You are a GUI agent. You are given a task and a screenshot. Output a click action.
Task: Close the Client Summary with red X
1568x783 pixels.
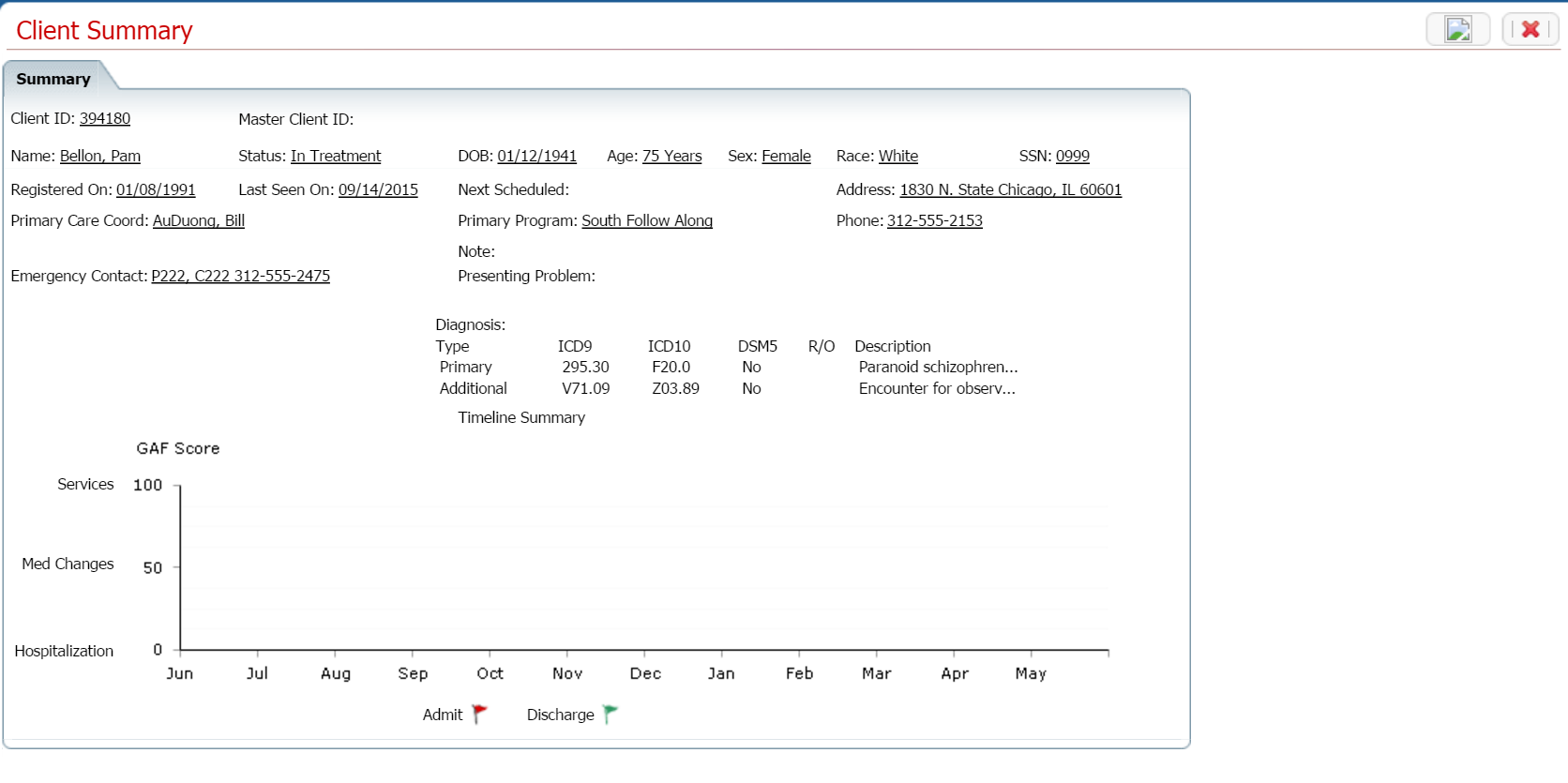click(1530, 29)
